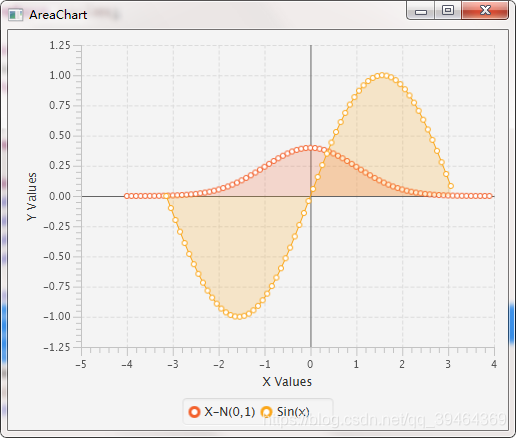Click the 1.25 label on Y axis
The width and height of the screenshot is (516, 438).
[60, 45]
